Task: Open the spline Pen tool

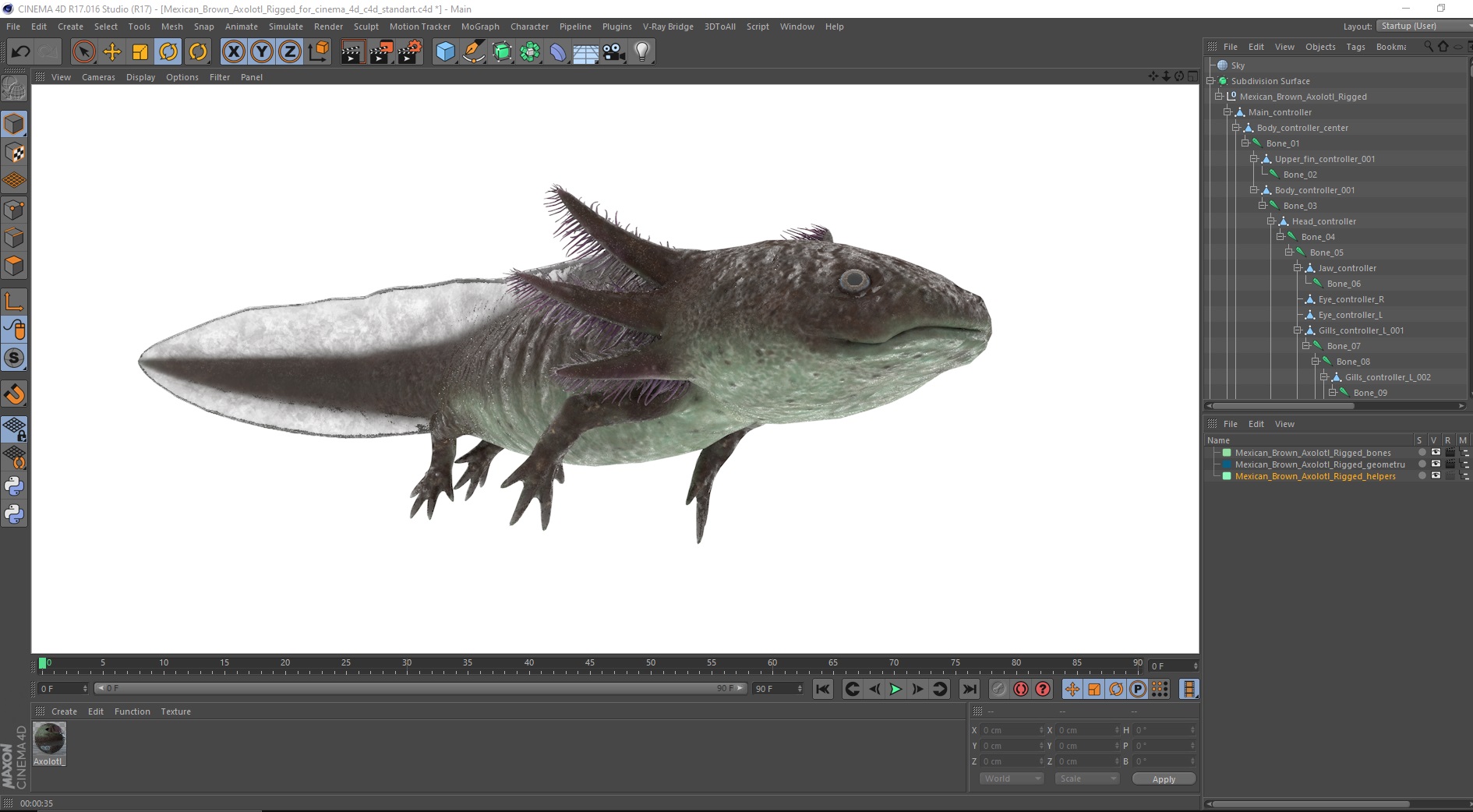Action: click(x=474, y=52)
